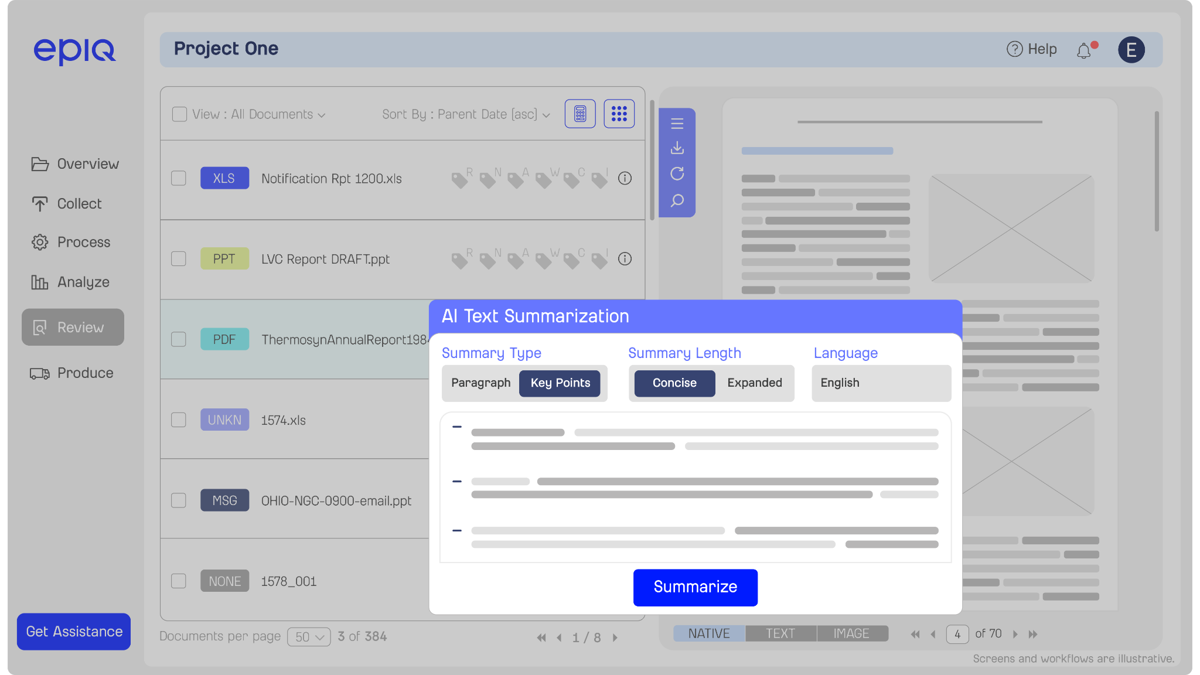Click the download icon in viewer toolbar
This screenshot has height=675, width=1200.
click(x=677, y=148)
